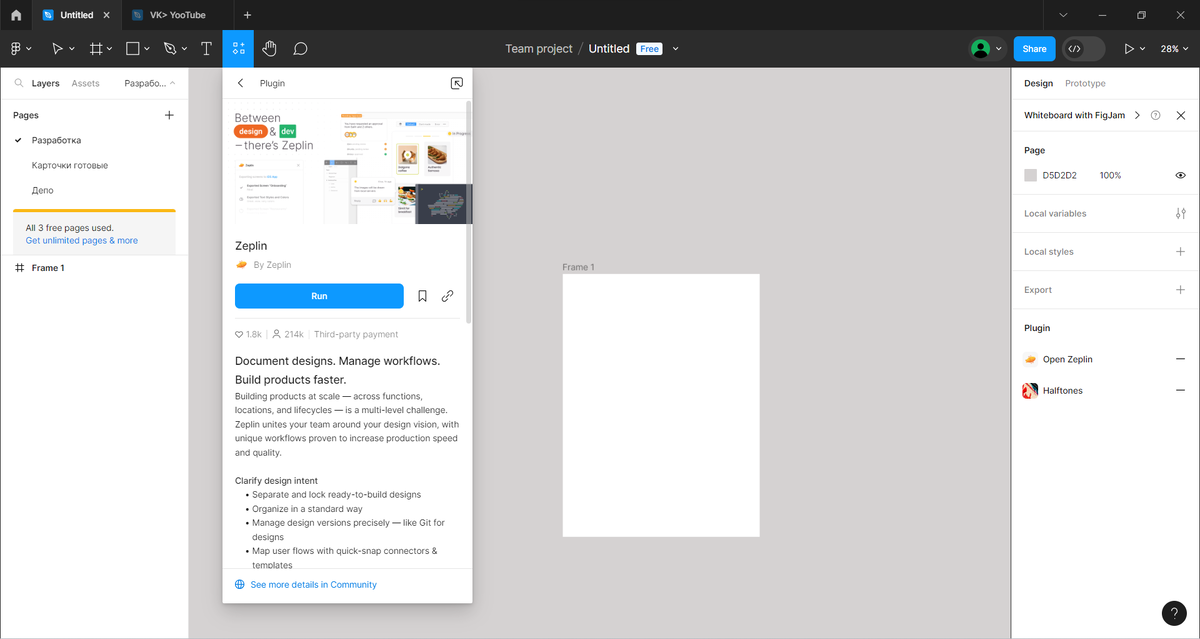Click See more details in Community
The height and width of the screenshot is (639, 1200).
click(313, 584)
